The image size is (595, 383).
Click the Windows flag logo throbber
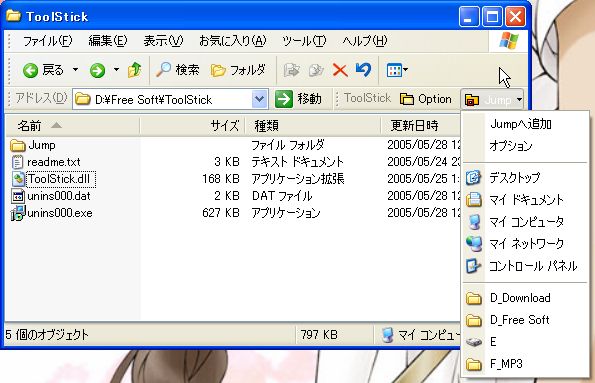point(509,41)
